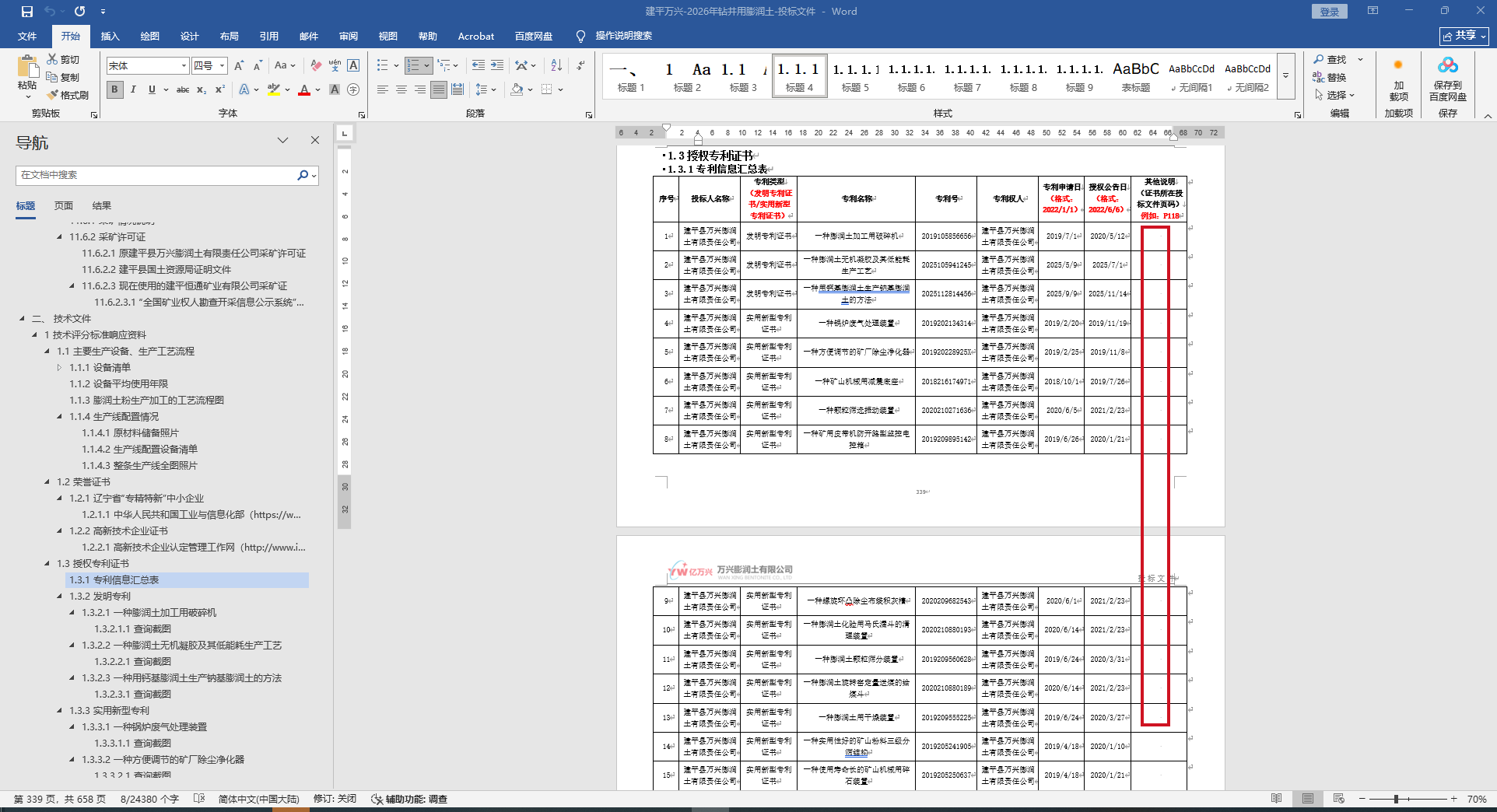
Task: Expand the styles gallery more arrow
Action: pyautogui.click(x=1286, y=75)
